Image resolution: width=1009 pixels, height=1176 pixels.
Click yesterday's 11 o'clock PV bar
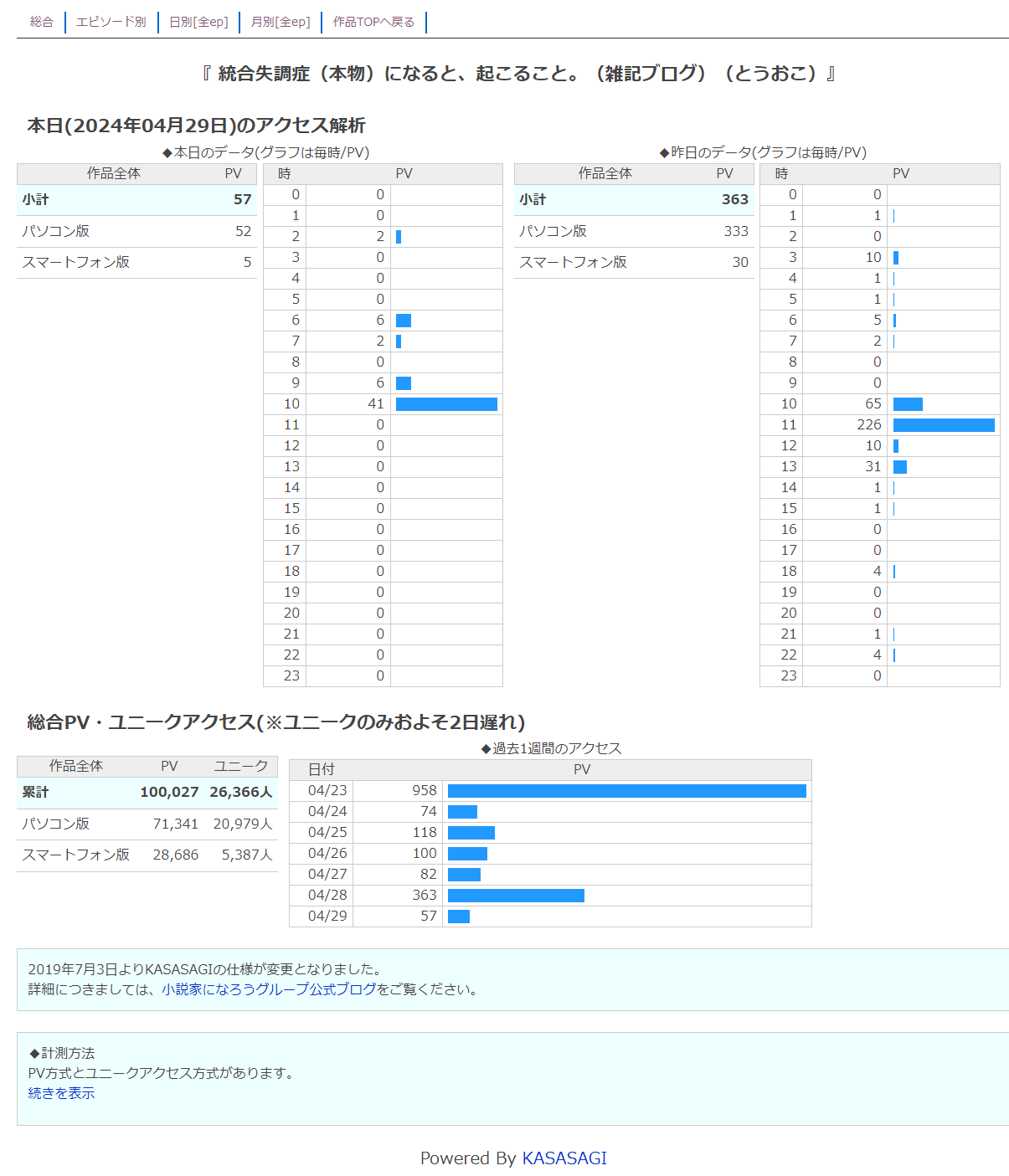coord(944,425)
